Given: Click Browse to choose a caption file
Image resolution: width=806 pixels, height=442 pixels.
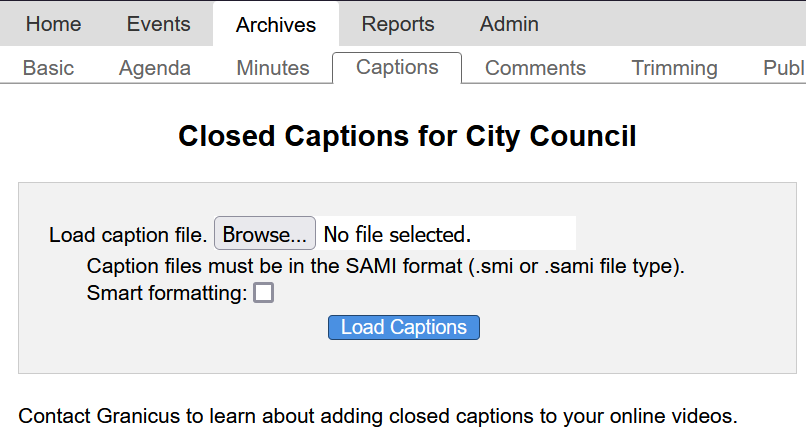Looking at the screenshot, I should pos(265,234).
